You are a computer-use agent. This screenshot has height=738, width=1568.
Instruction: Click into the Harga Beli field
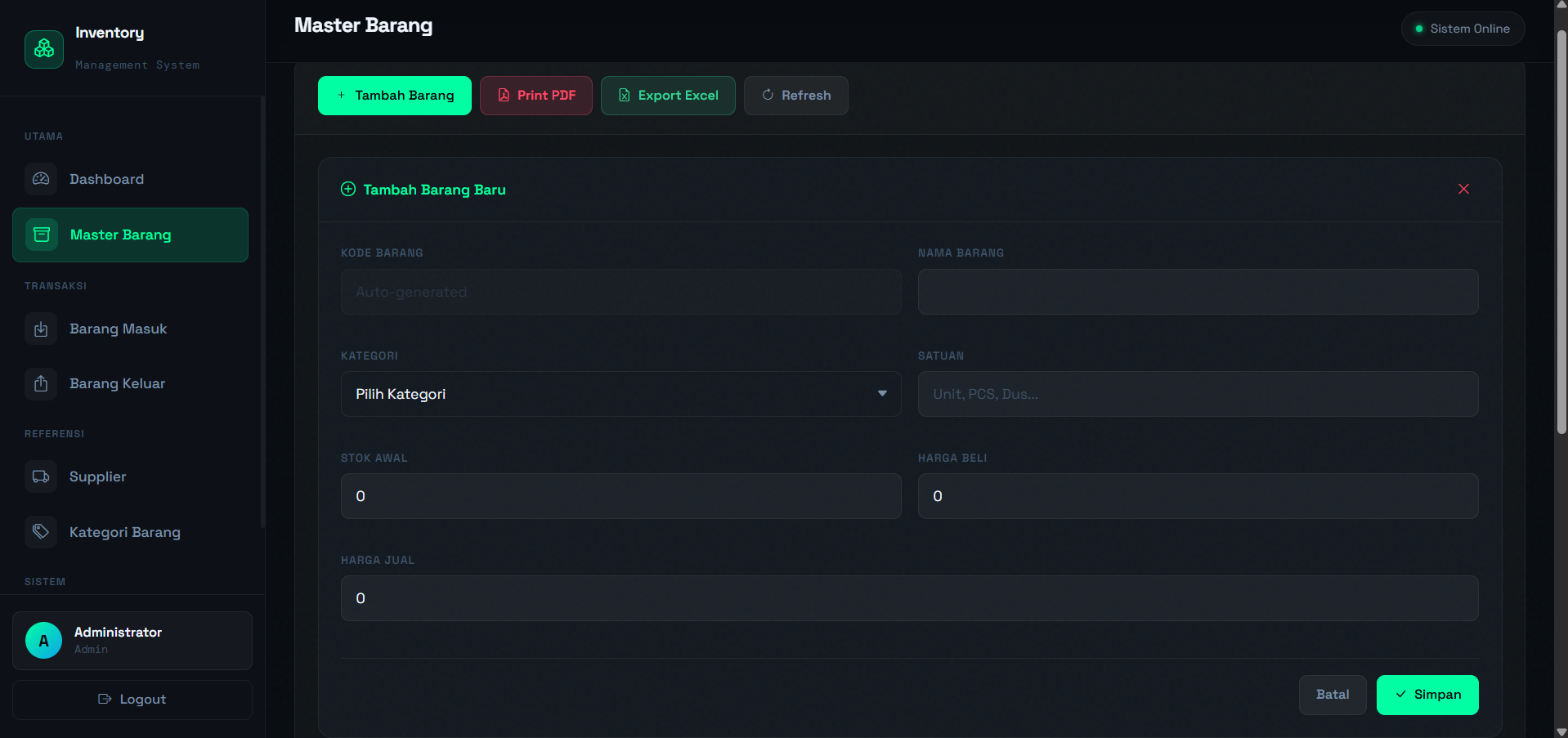tap(1198, 496)
